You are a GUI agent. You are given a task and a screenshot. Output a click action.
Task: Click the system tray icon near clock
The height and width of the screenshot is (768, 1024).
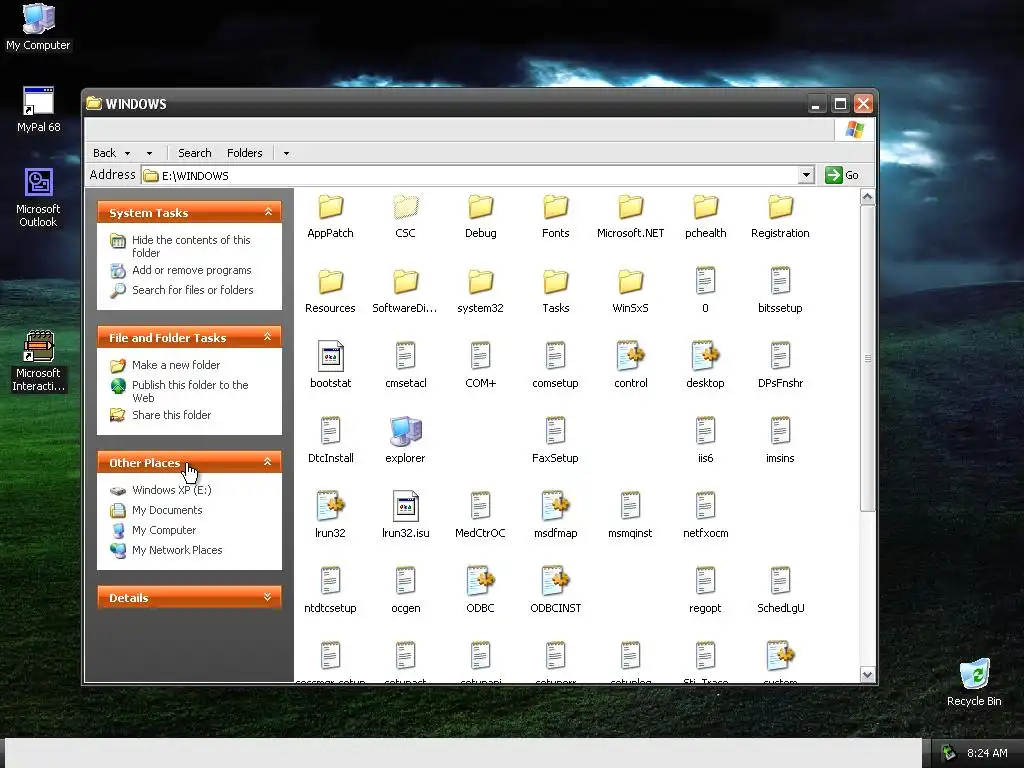[x=948, y=753]
